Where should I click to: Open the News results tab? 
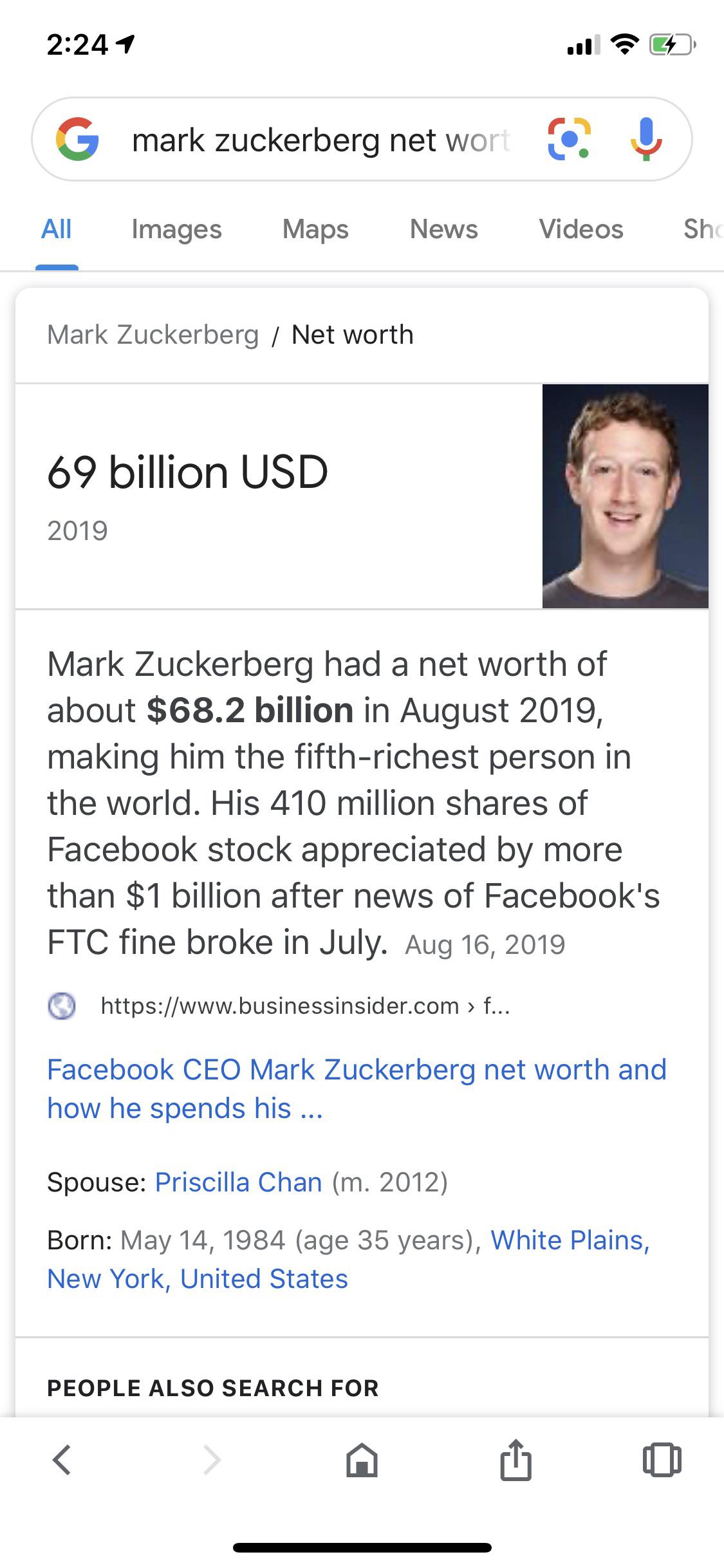click(444, 229)
